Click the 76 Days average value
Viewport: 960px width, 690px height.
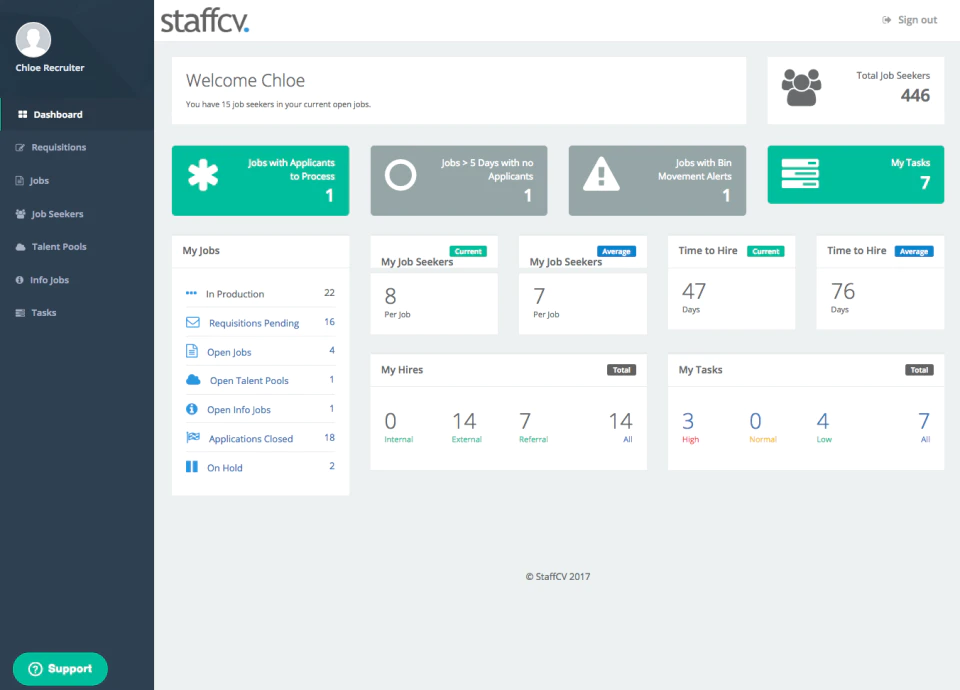(843, 291)
